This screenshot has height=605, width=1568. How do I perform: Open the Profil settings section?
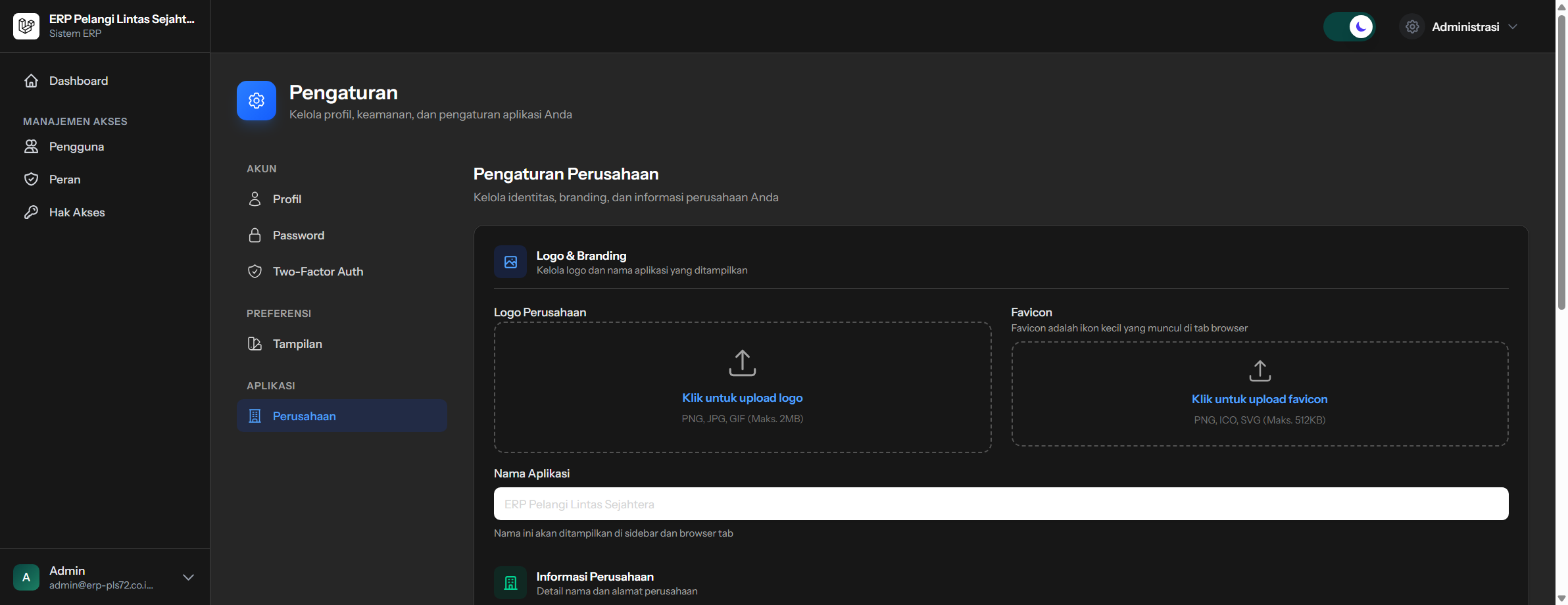point(287,199)
